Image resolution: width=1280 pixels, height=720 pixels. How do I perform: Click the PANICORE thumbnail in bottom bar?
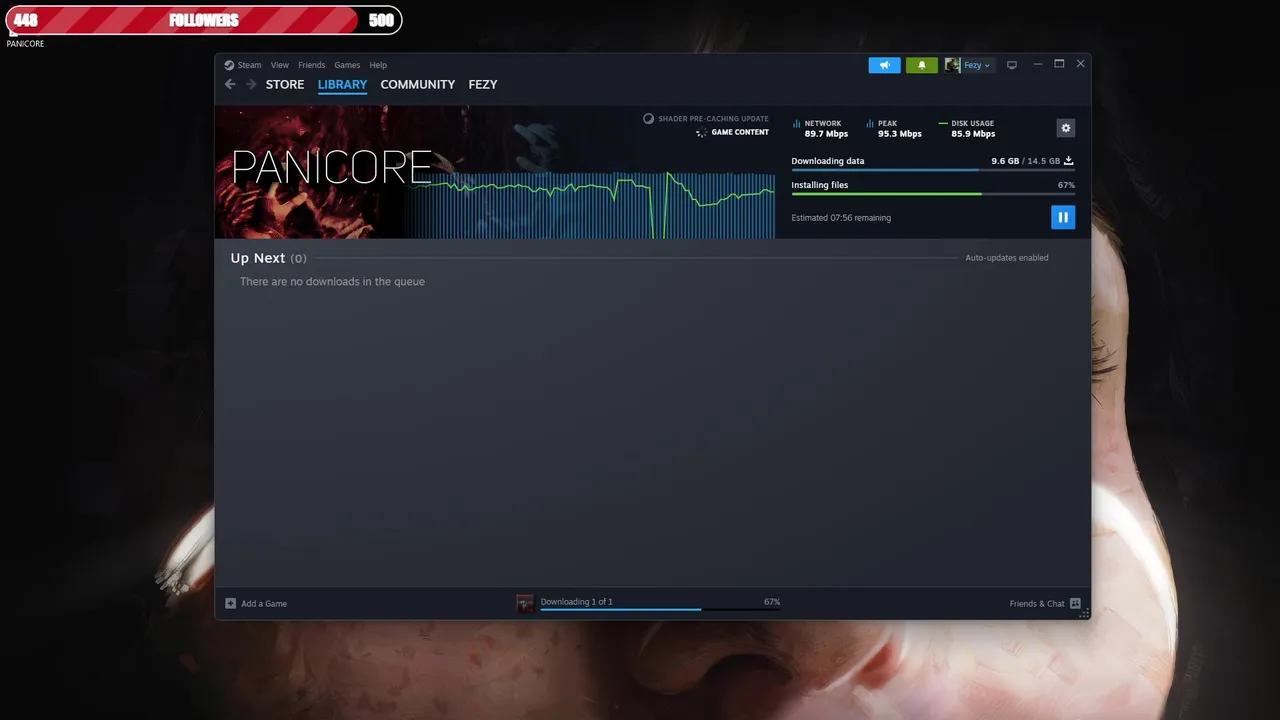pyautogui.click(x=525, y=603)
